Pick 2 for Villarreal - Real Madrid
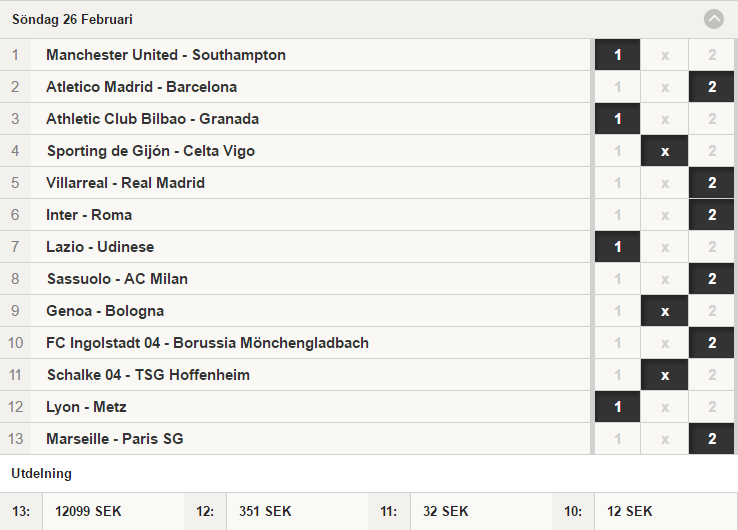Image resolution: width=738 pixels, height=530 pixels. (711, 183)
